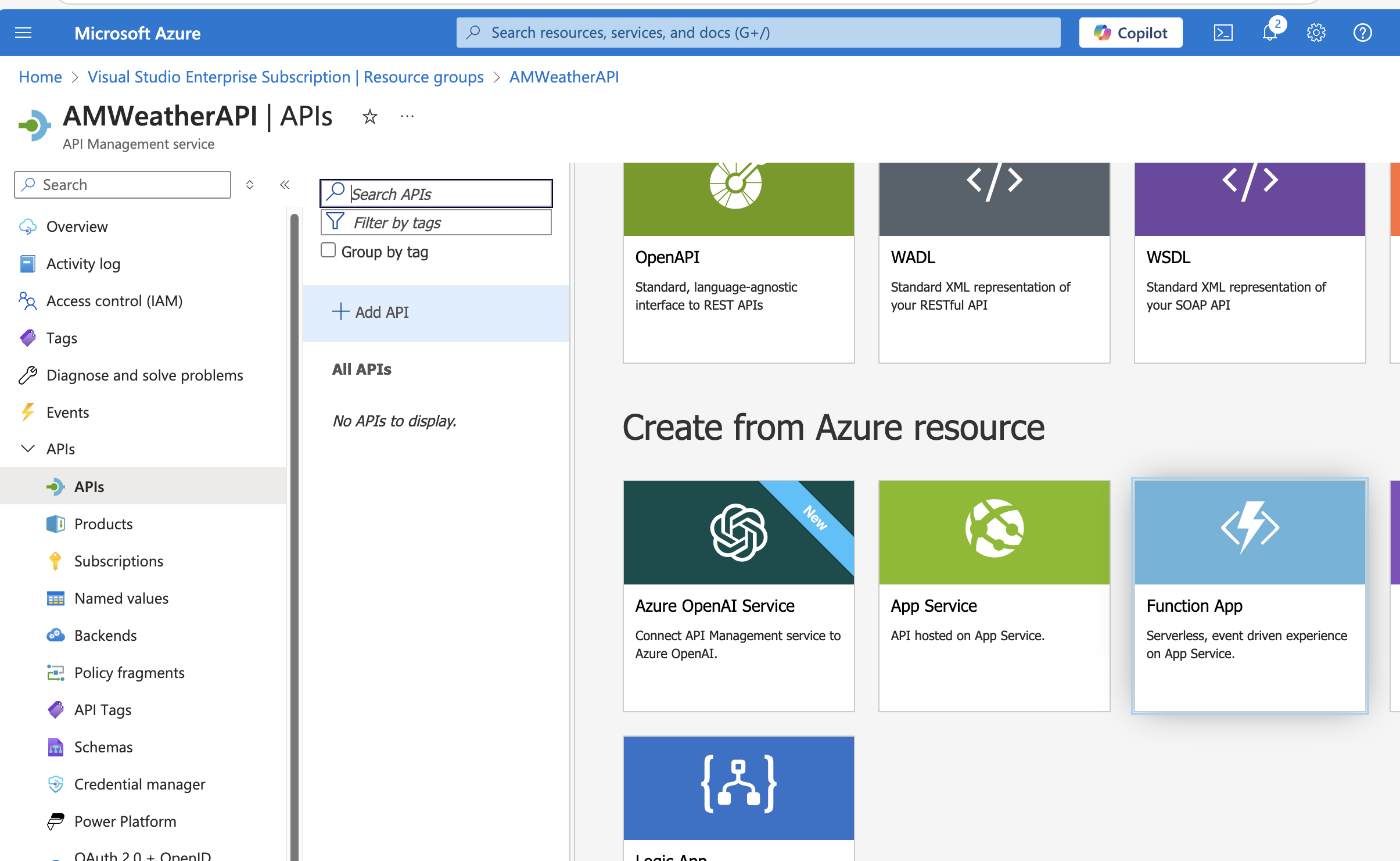Open Named values icon

click(55, 598)
